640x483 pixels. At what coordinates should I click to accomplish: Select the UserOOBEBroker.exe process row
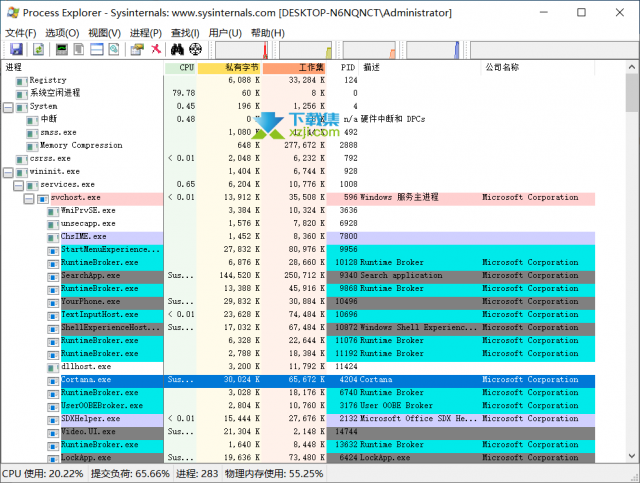click(x=298, y=406)
